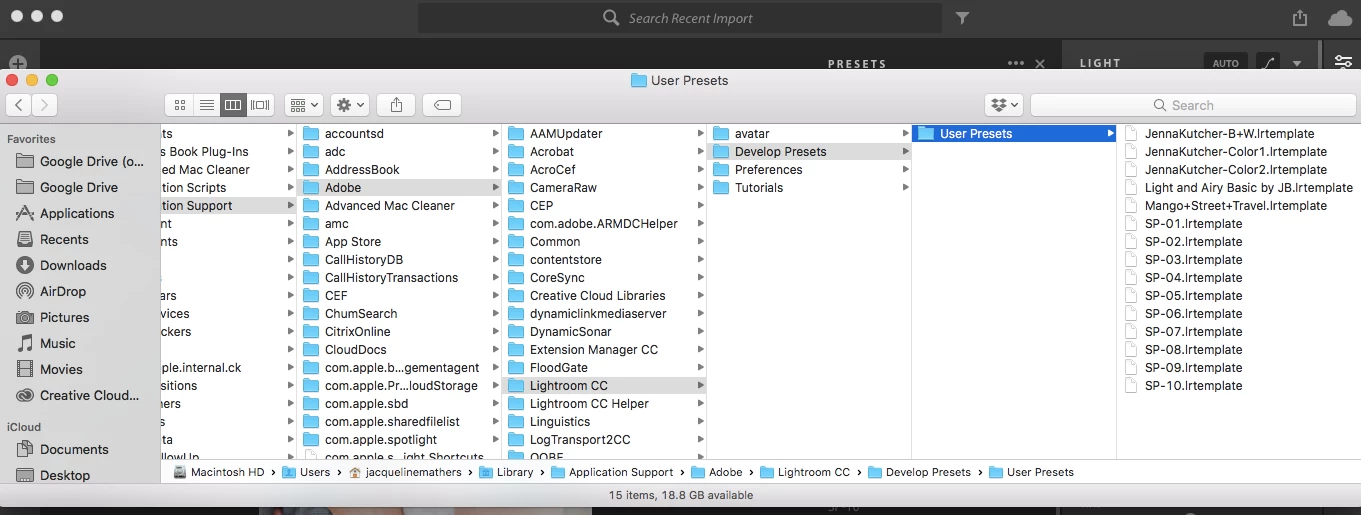This screenshot has width=1361, height=515.
Task: Switch Finder to list view
Action: coord(207,104)
